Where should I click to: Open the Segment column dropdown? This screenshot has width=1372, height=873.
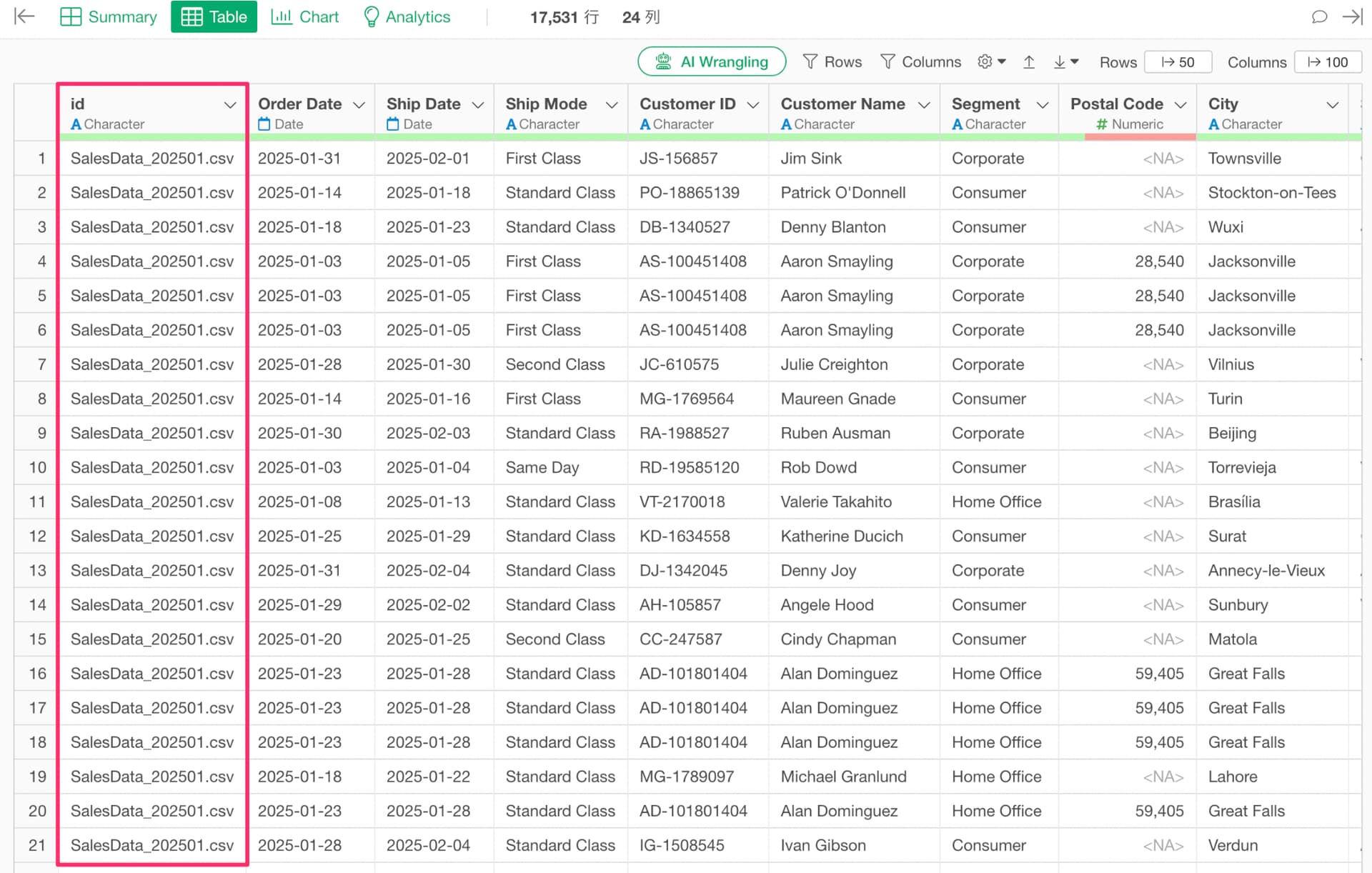1043,105
